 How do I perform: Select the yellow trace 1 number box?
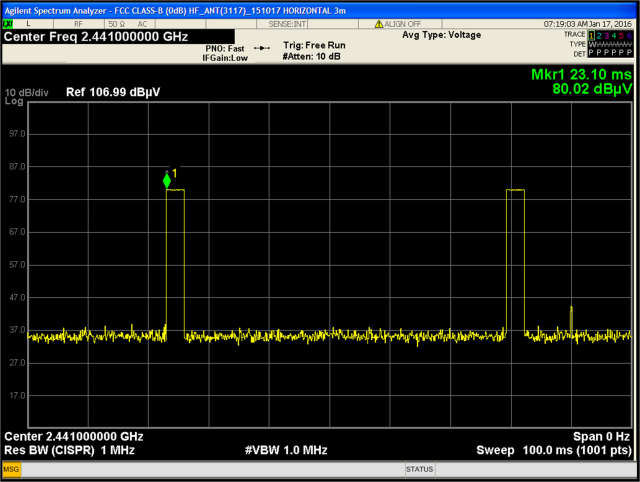pyautogui.click(x=591, y=36)
